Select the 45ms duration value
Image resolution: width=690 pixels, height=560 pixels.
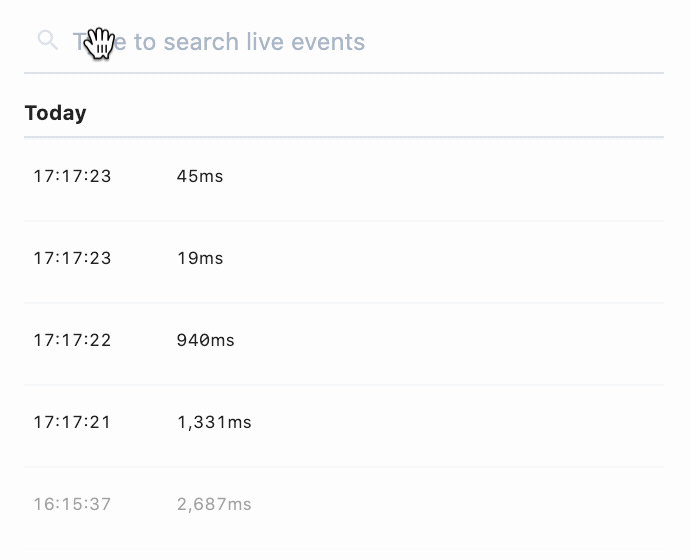click(200, 177)
